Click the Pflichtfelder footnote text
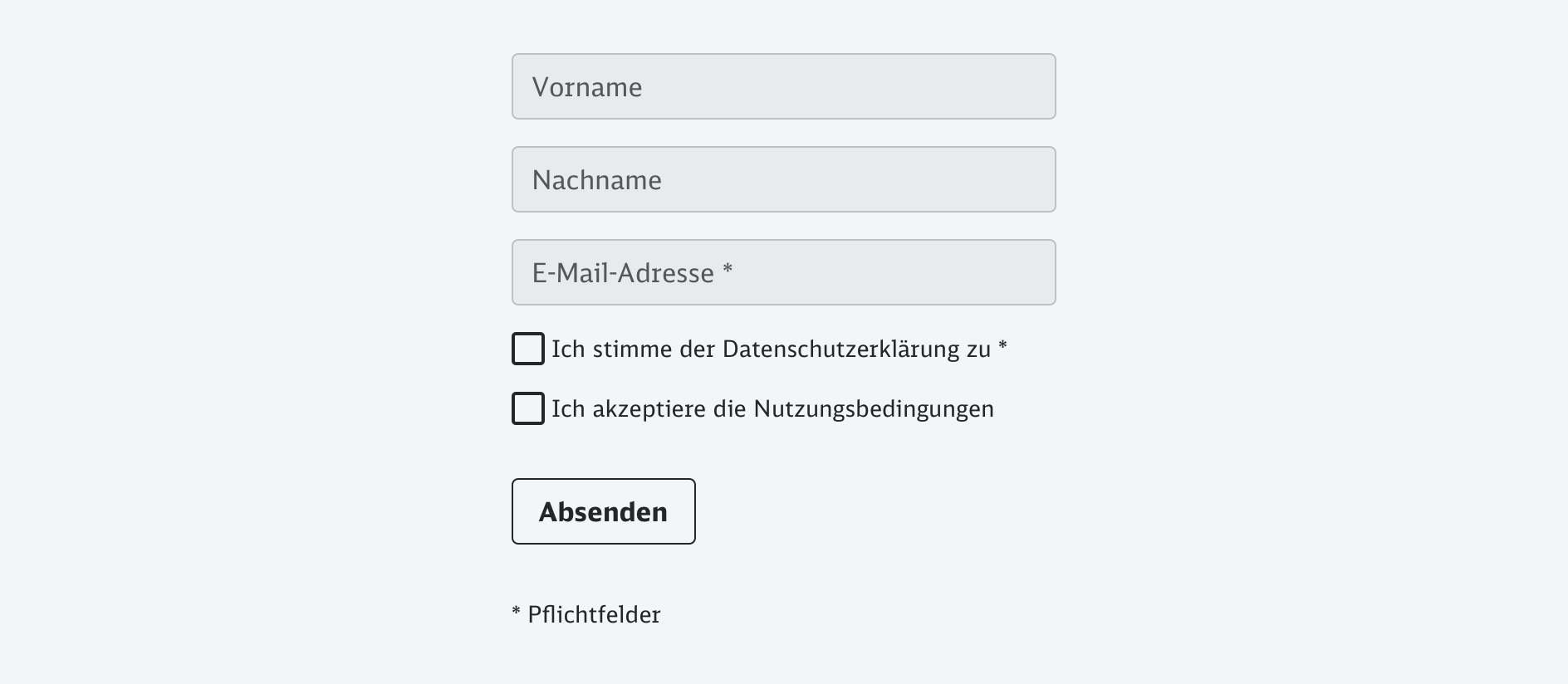This screenshot has width=1568, height=684. tap(594, 615)
